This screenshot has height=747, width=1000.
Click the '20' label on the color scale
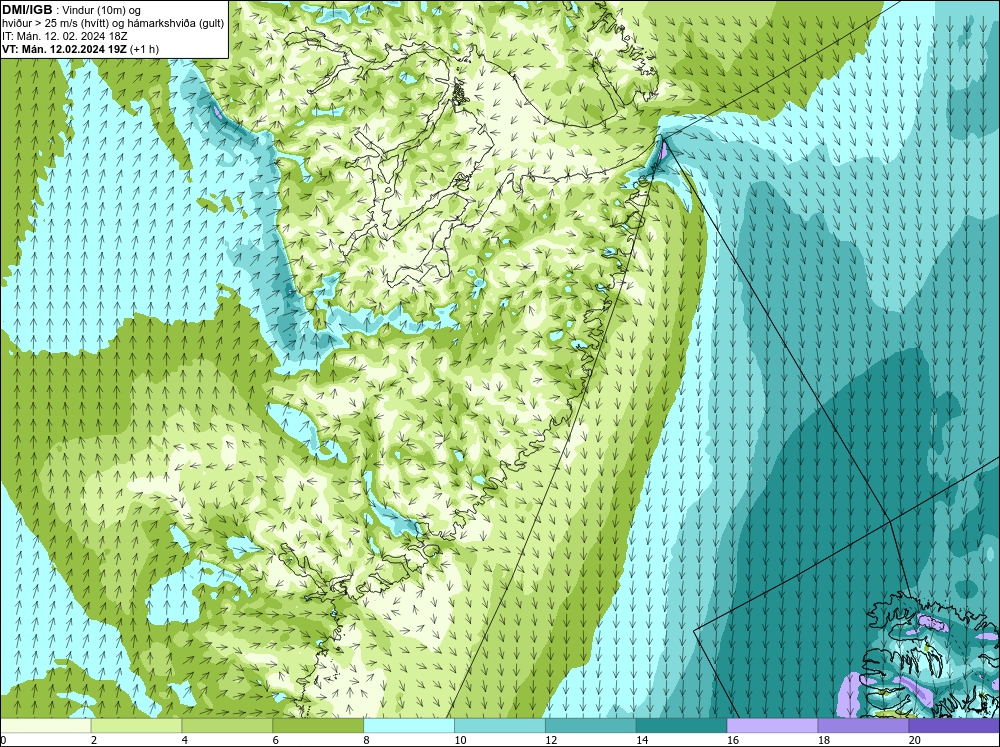pyautogui.click(x=915, y=740)
